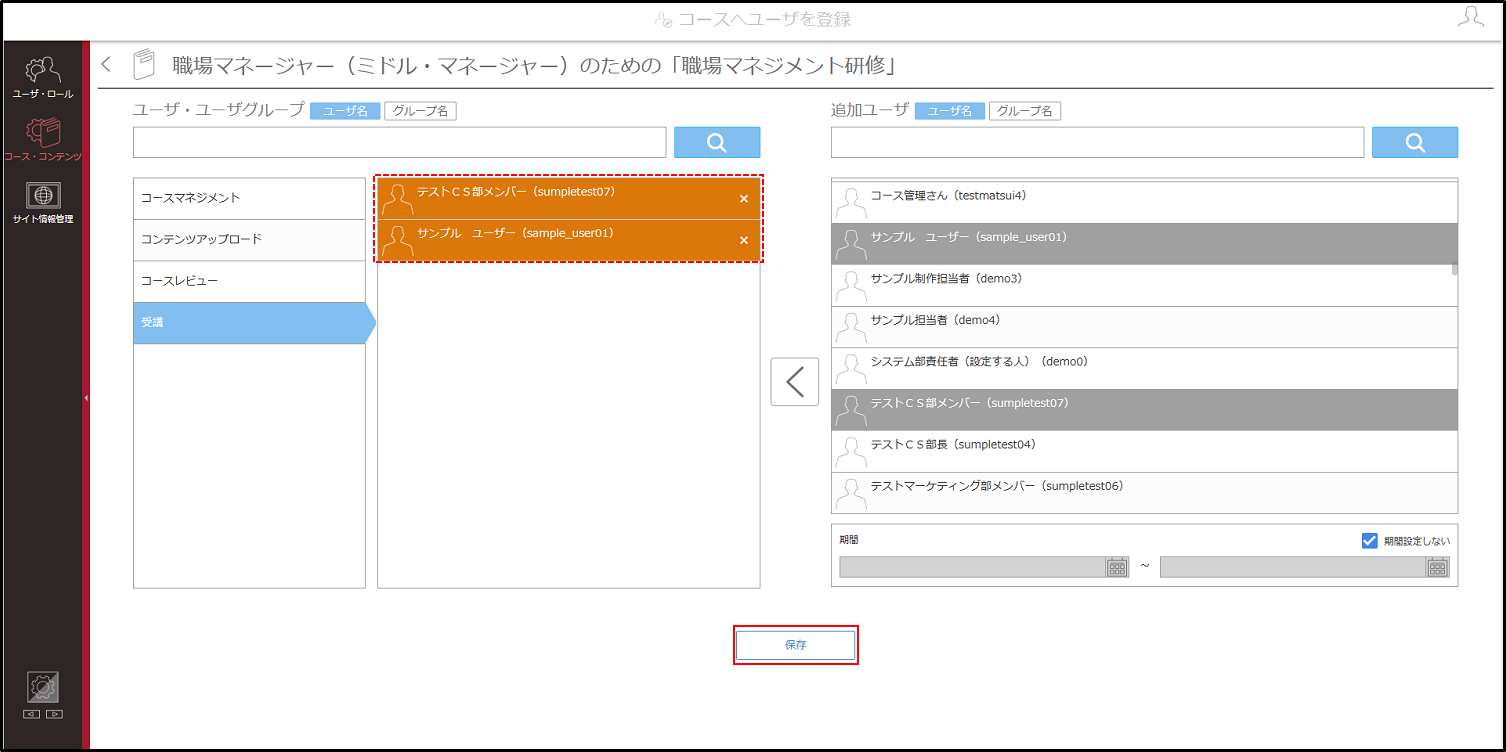This screenshot has width=1506, height=752.
Task: Click the ユーザ・ユーザグループ search input field
Action: [x=400, y=142]
